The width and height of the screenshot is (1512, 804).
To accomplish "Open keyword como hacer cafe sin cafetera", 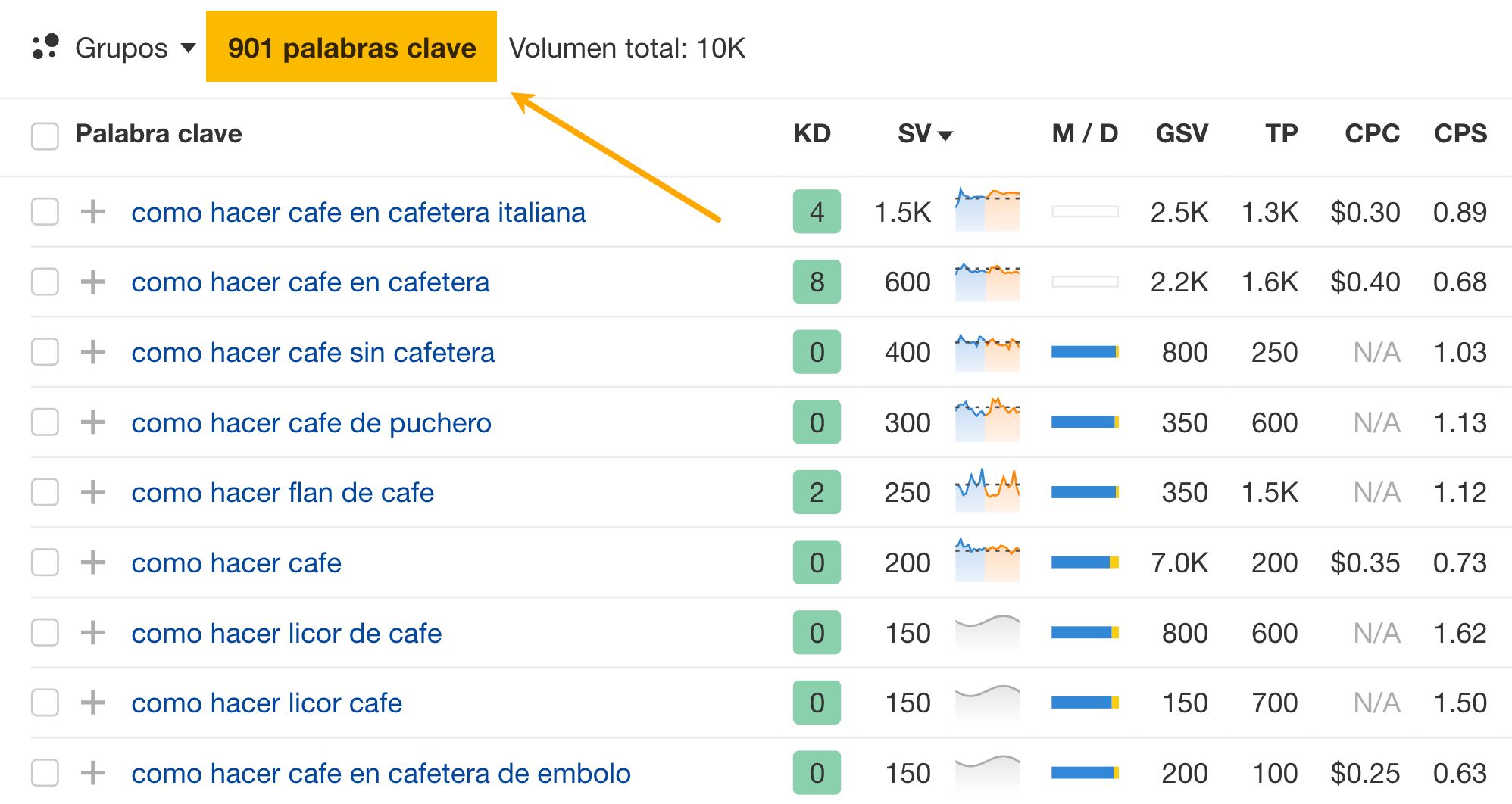I will (x=313, y=352).
